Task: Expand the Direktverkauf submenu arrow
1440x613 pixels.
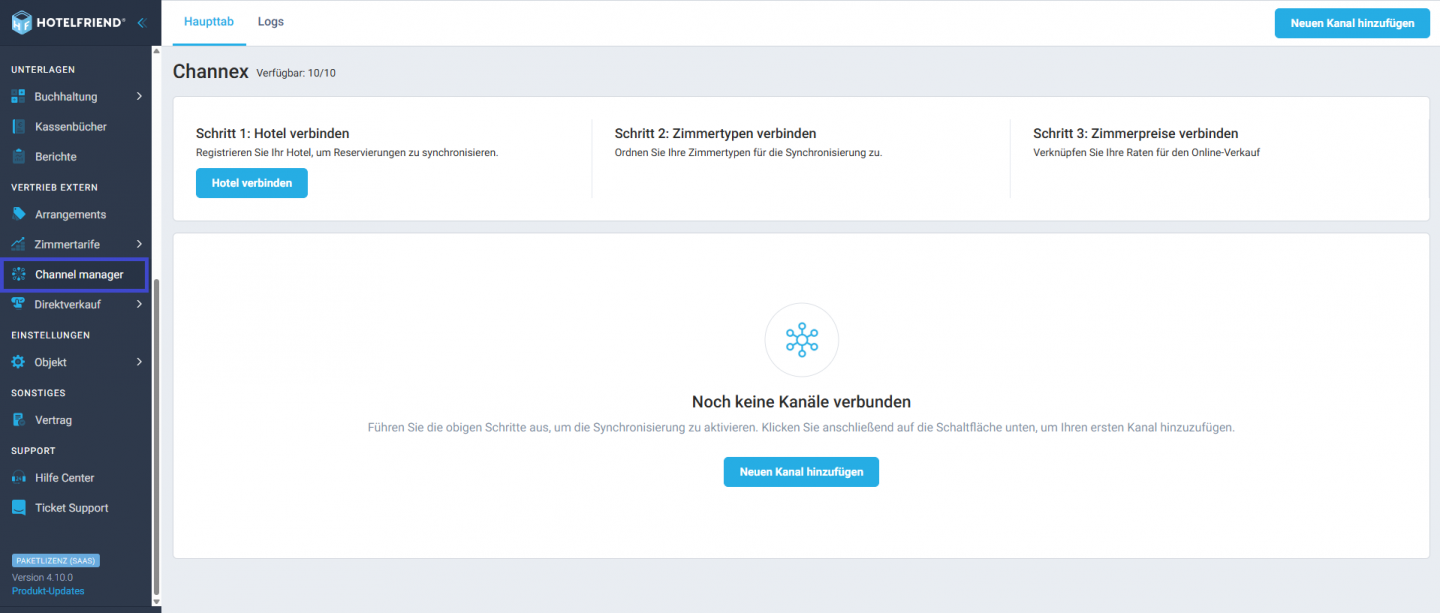Action: coord(139,305)
